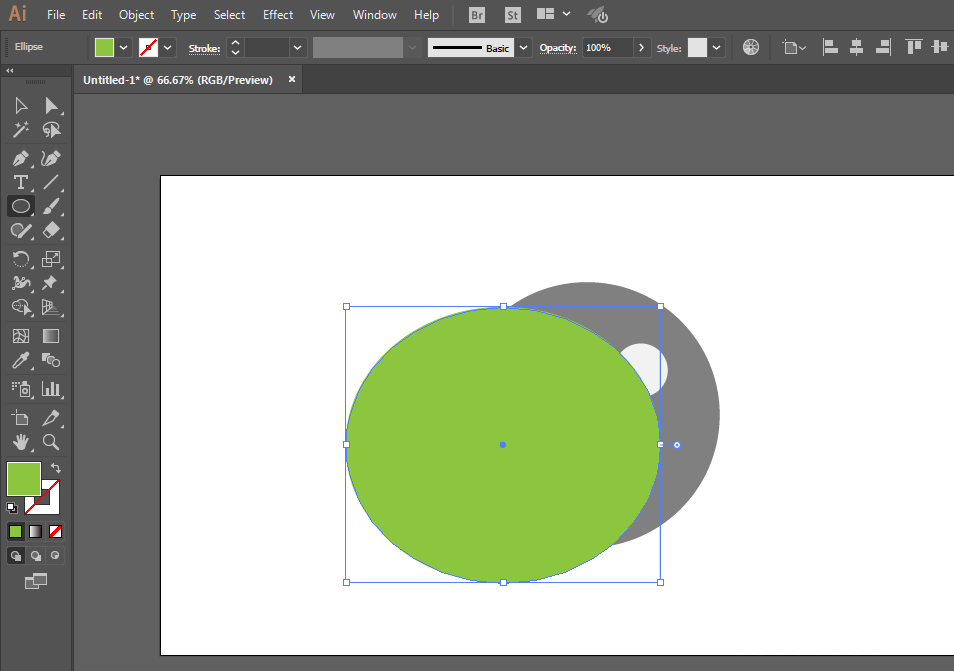Select the Blend tool
954x671 pixels.
[51, 360]
